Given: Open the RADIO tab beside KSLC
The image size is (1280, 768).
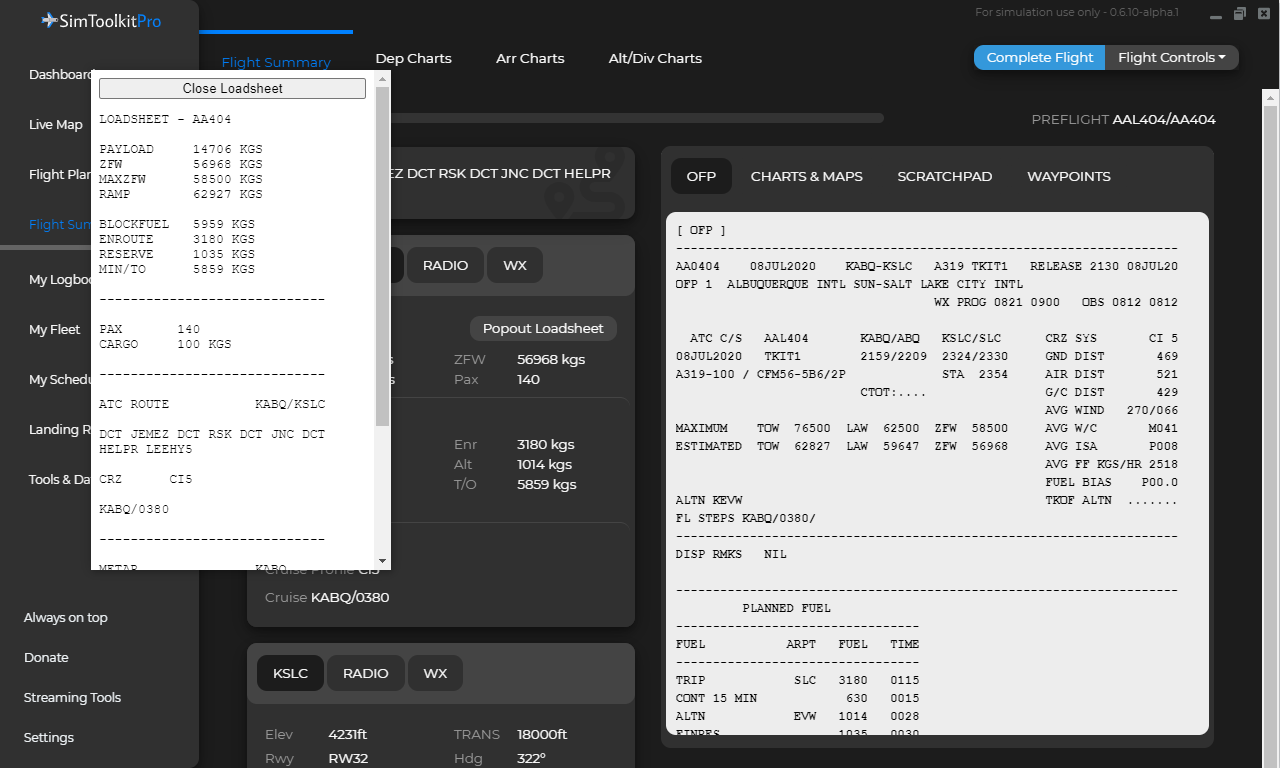Looking at the screenshot, I should tap(365, 673).
